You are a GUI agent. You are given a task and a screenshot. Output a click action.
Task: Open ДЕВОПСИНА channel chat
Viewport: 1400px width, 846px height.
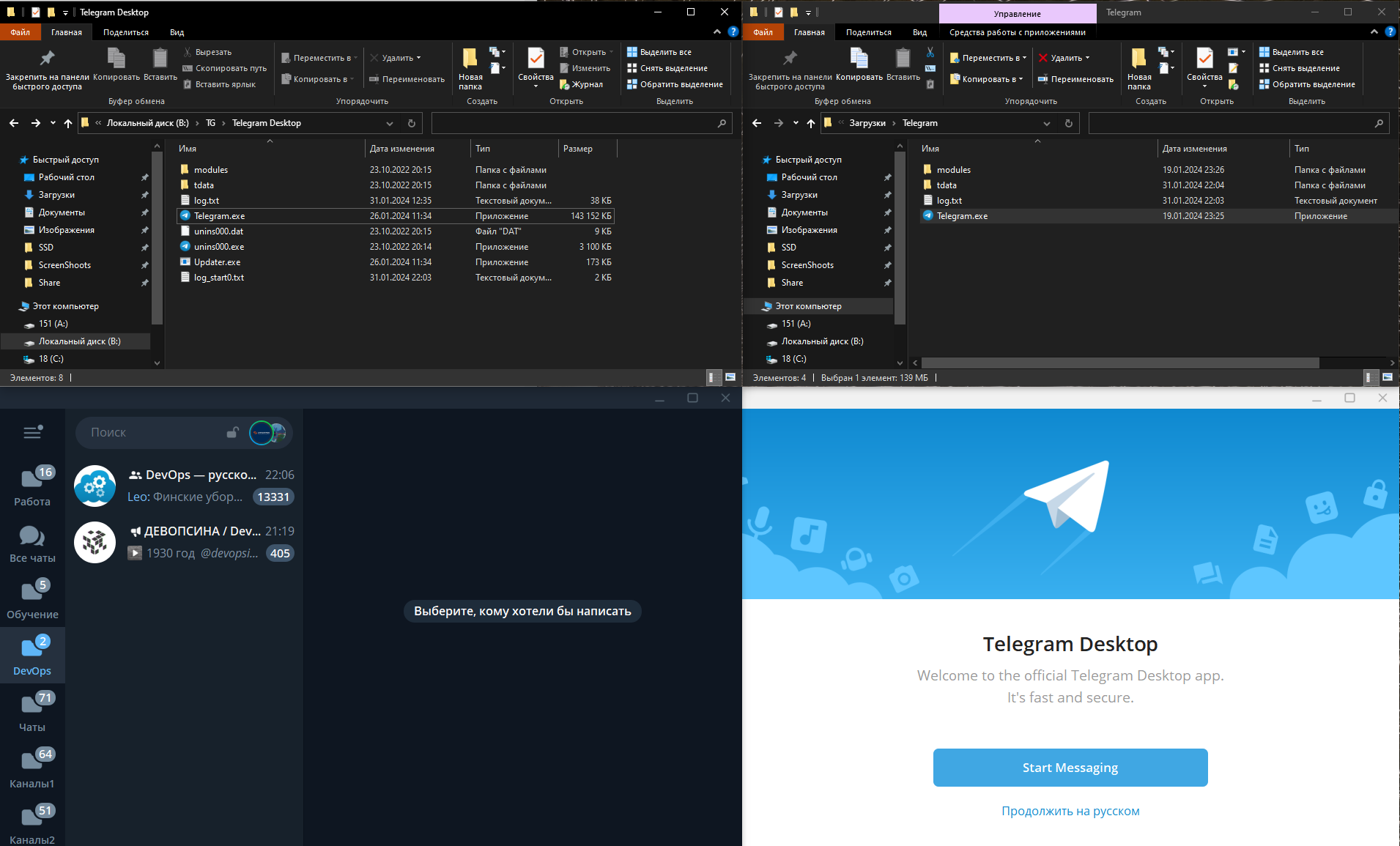[x=184, y=542]
